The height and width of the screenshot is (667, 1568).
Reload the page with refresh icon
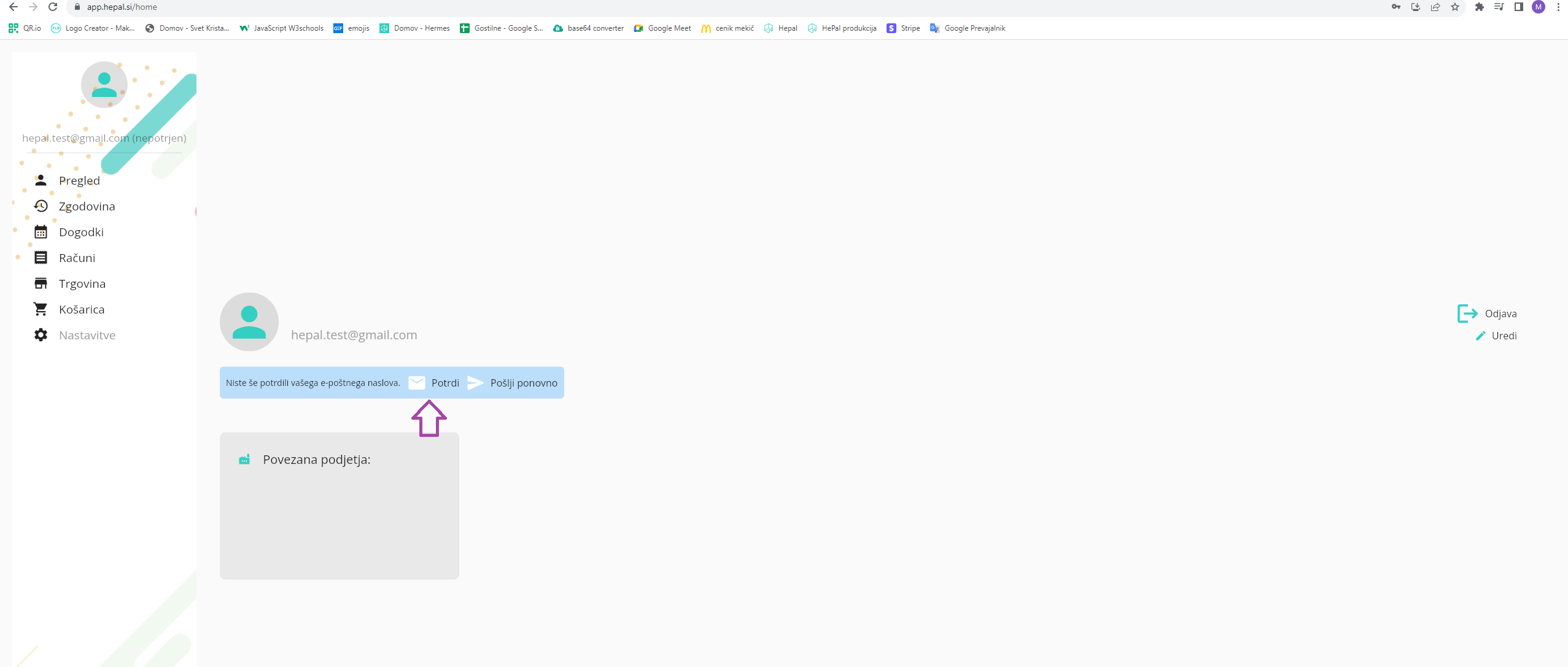[x=53, y=7]
